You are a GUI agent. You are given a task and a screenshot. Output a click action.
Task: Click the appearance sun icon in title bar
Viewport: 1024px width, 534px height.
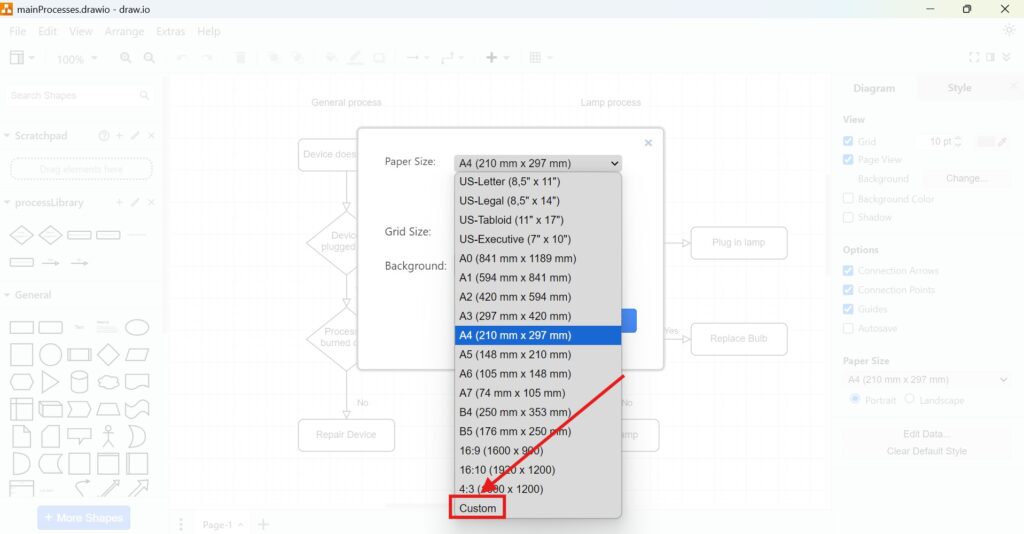[1009, 30]
